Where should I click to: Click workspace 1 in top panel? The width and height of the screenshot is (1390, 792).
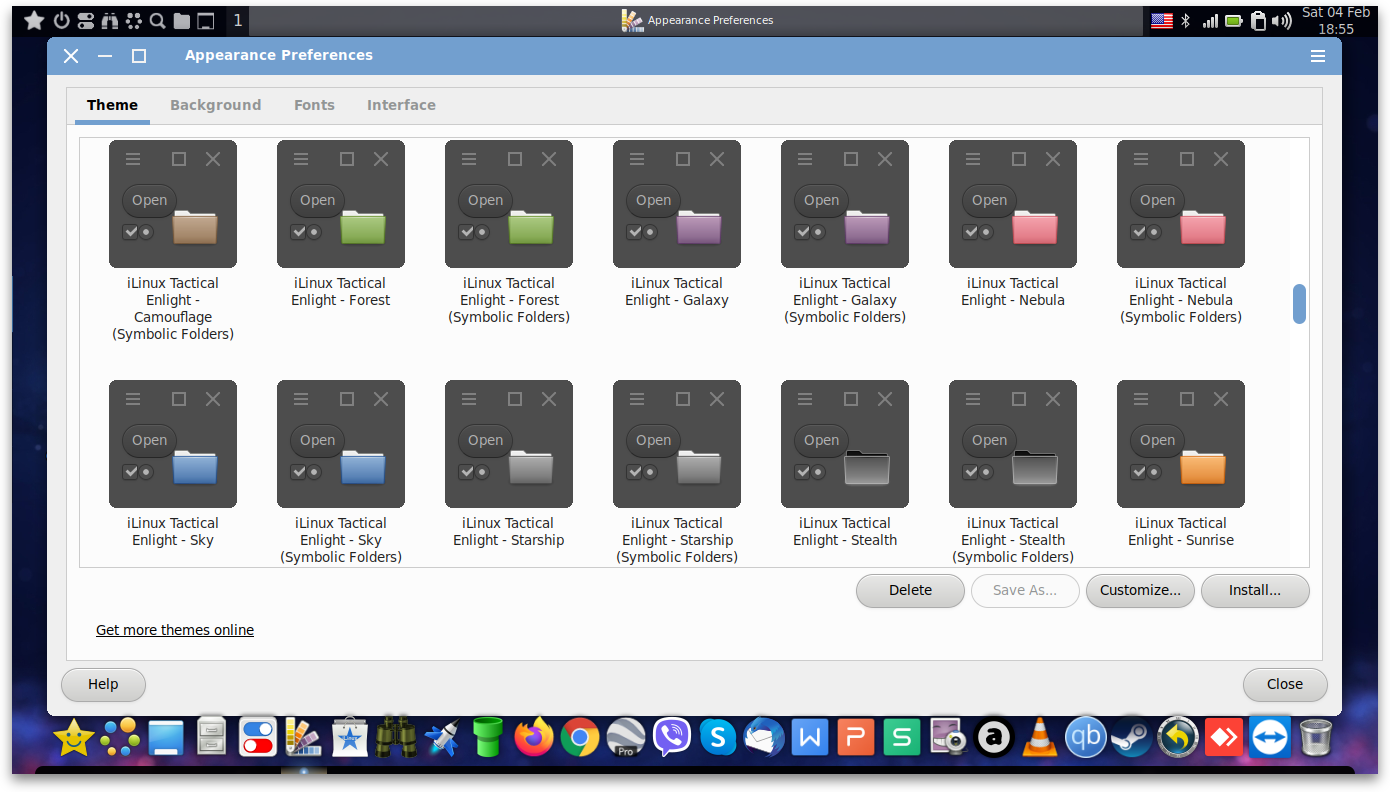pos(237,20)
